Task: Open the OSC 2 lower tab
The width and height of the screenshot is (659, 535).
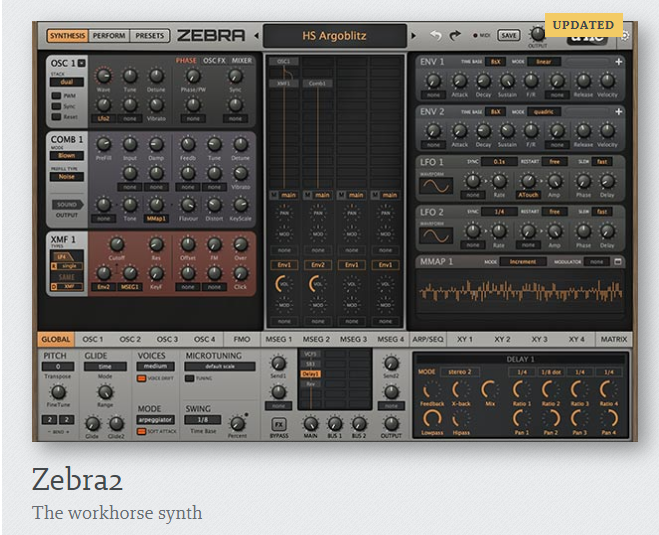Action: [x=130, y=339]
